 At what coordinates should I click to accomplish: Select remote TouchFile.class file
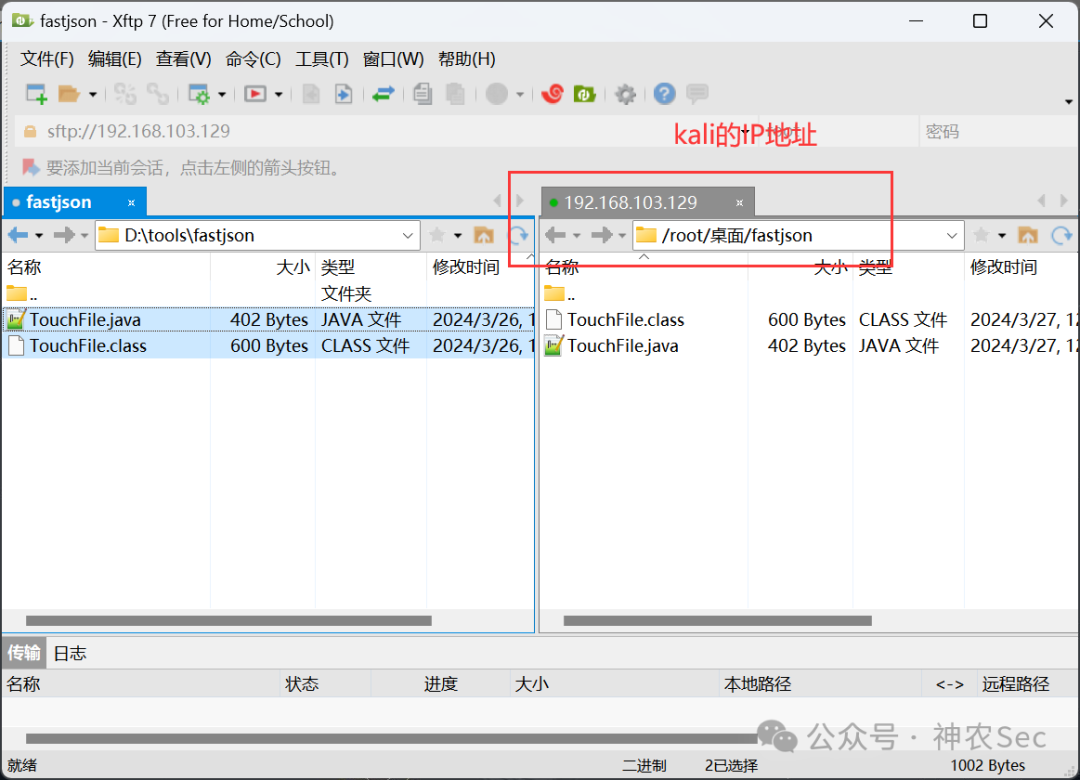click(809, 320)
